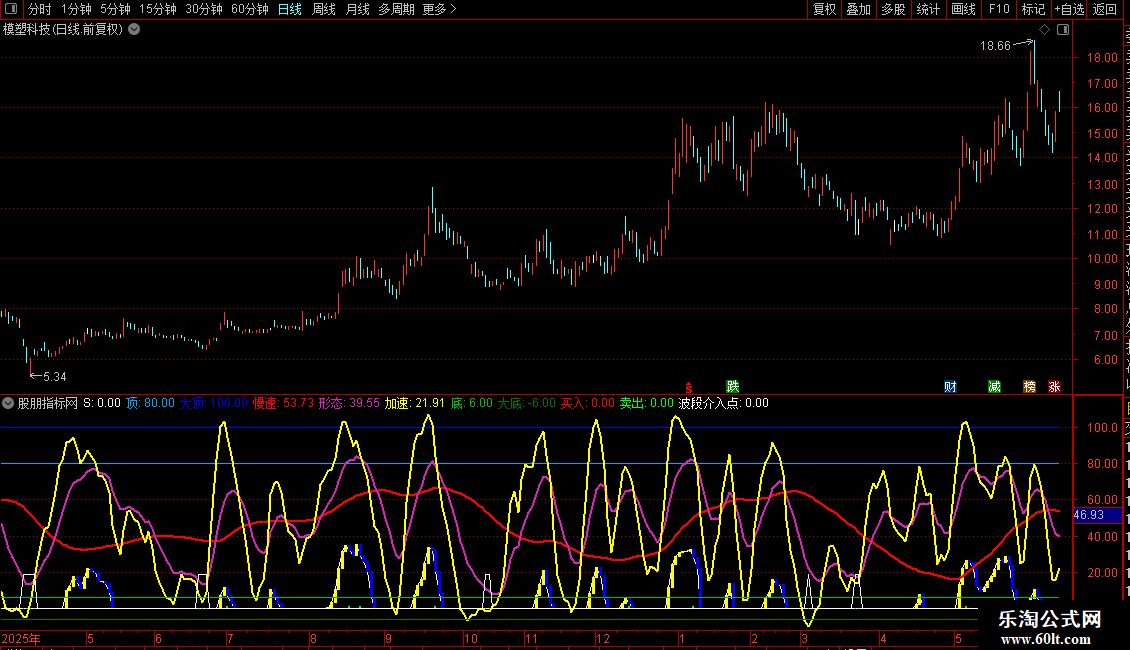Click the 股朋指标网 indicator name
The image size is (1130, 650).
point(48,404)
